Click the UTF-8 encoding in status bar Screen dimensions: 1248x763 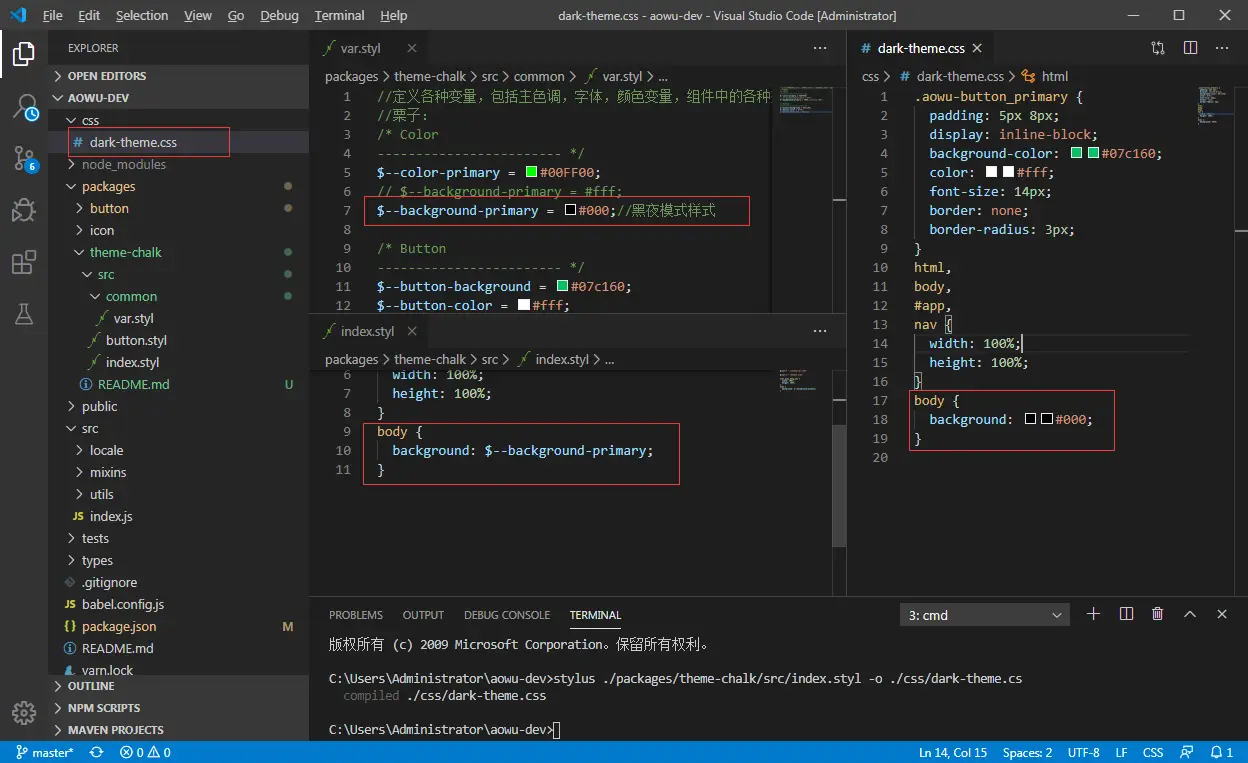coord(1083,752)
